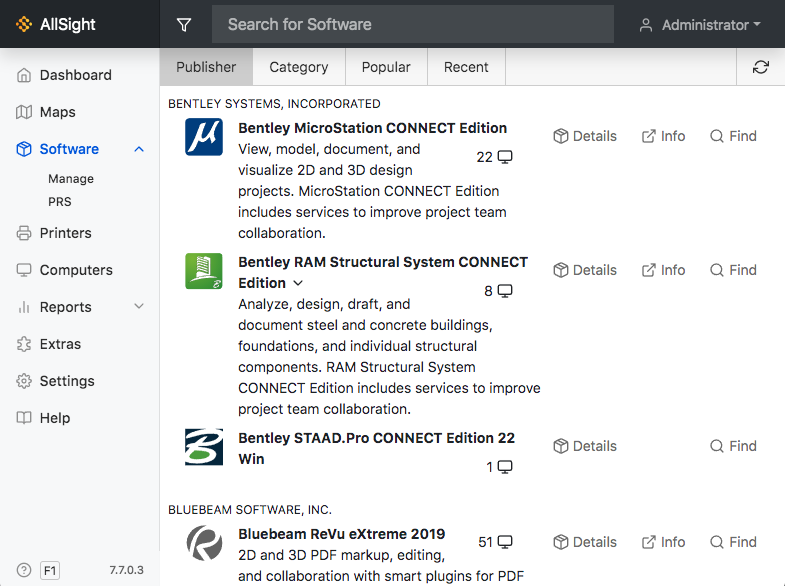Click Info for Bluebeam ReVu eXtreme
The height and width of the screenshot is (586, 785).
663,542
